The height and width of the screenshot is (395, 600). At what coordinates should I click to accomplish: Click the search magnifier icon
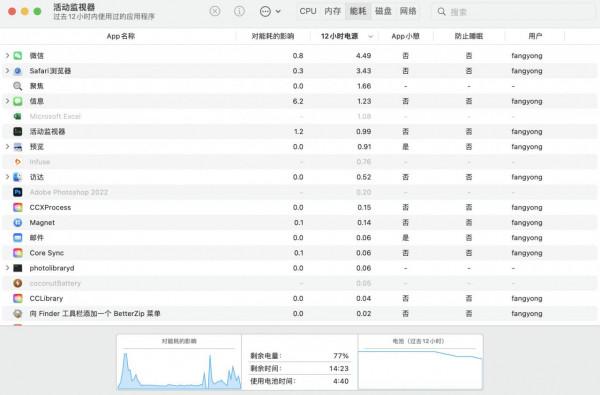click(x=442, y=11)
